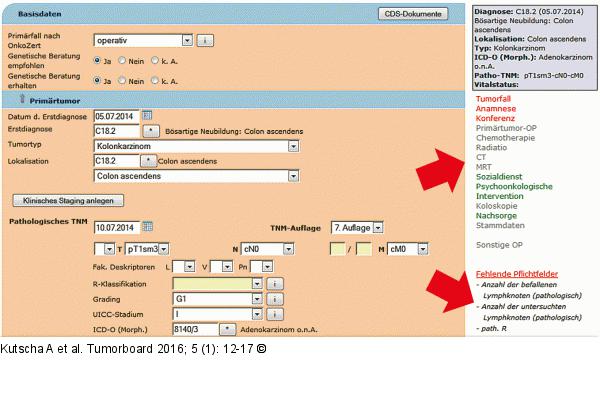Open Nachsorge in the side menu
600x398 pixels.
496,215
